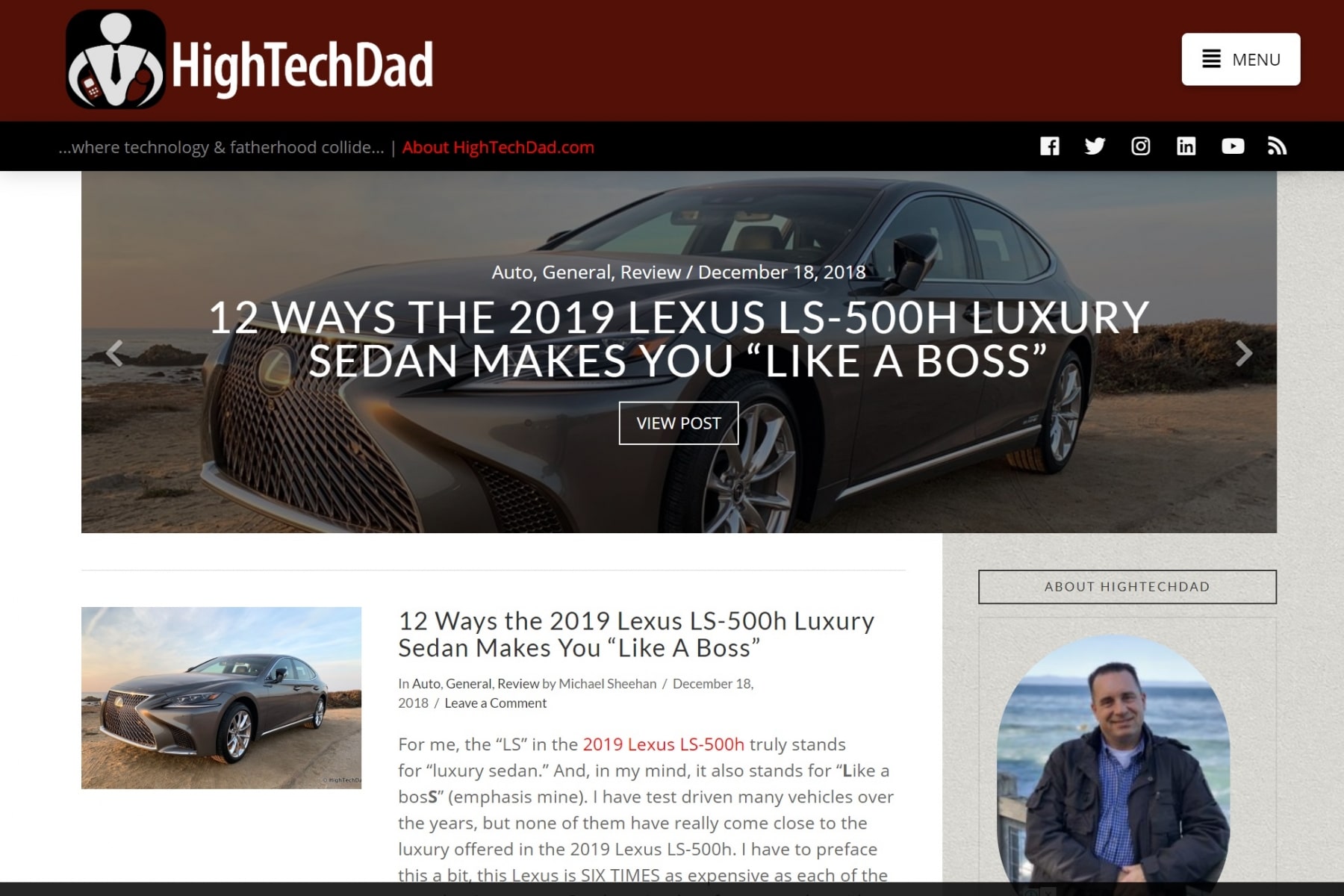Open the About HighTechDad.com link
This screenshot has height=896, width=1344.
click(x=498, y=147)
